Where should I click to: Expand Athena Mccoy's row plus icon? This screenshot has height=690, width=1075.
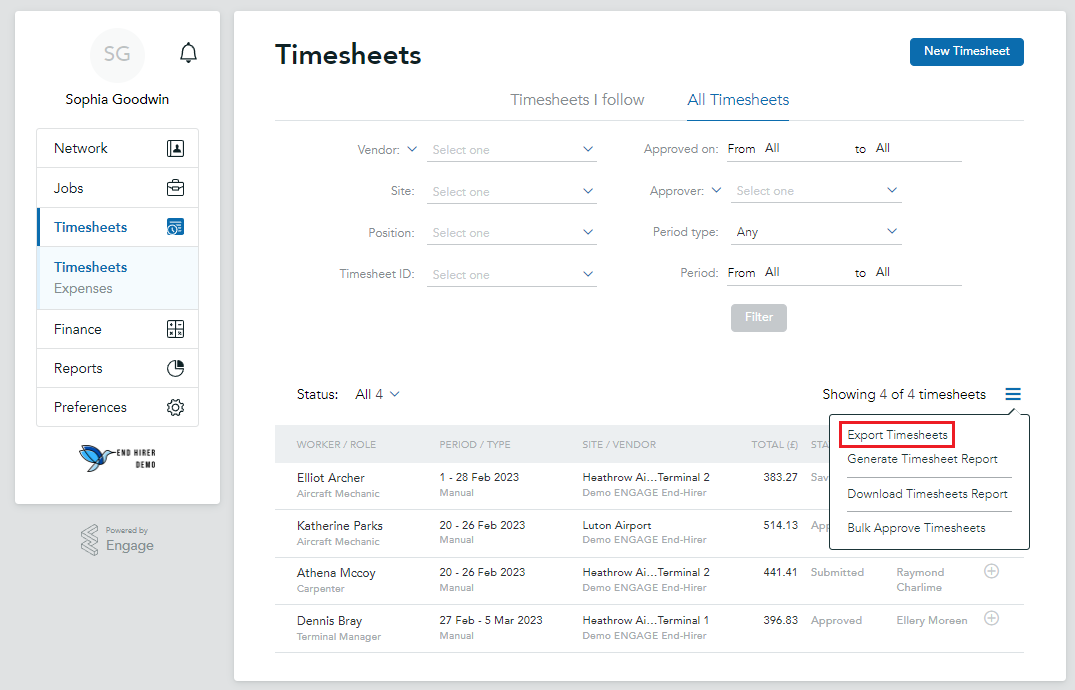click(x=991, y=570)
